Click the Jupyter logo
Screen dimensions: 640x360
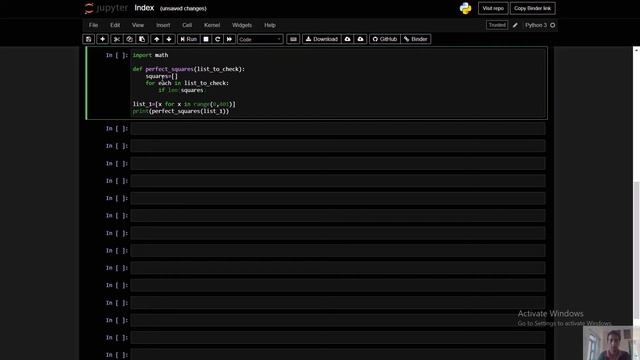click(x=106, y=8)
